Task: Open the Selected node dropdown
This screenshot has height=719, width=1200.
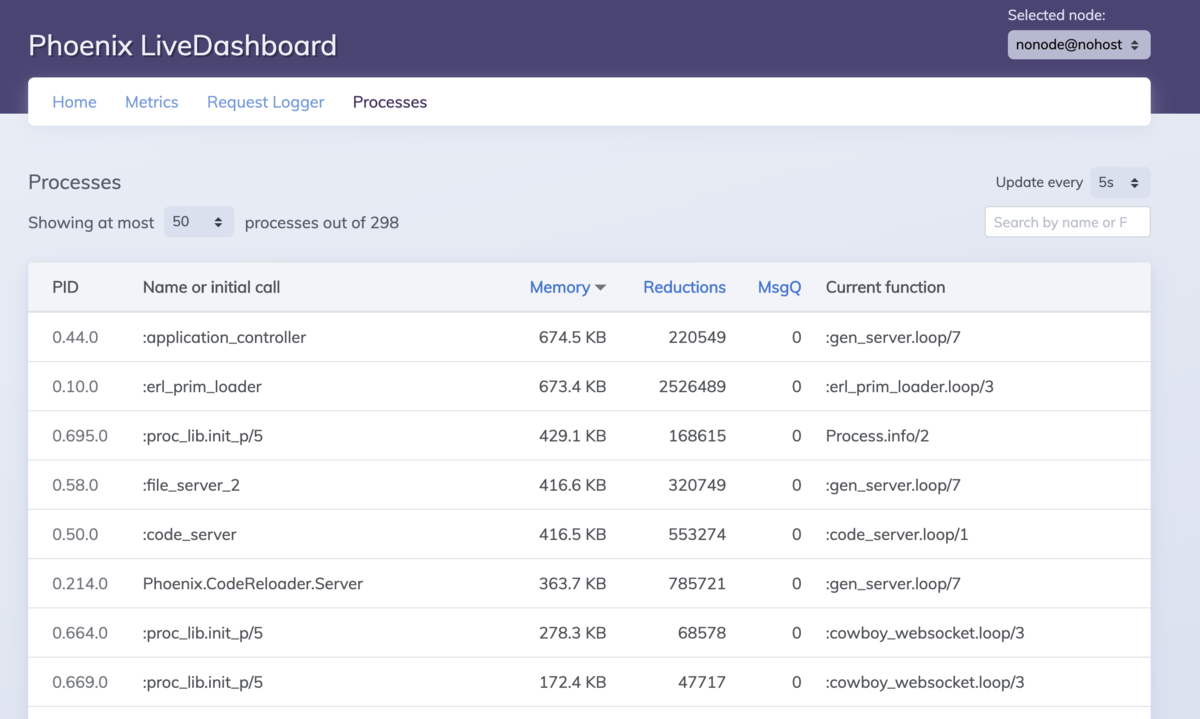Action: click(x=1079, y=45)
